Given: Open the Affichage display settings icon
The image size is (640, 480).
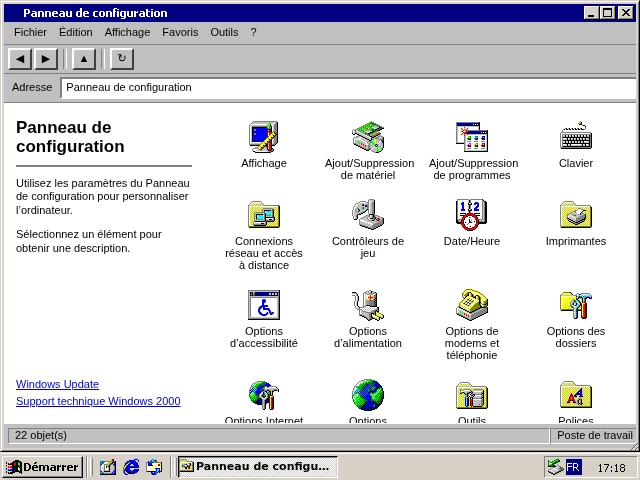Looking at the screenshot, I should [x=264, y=137].
